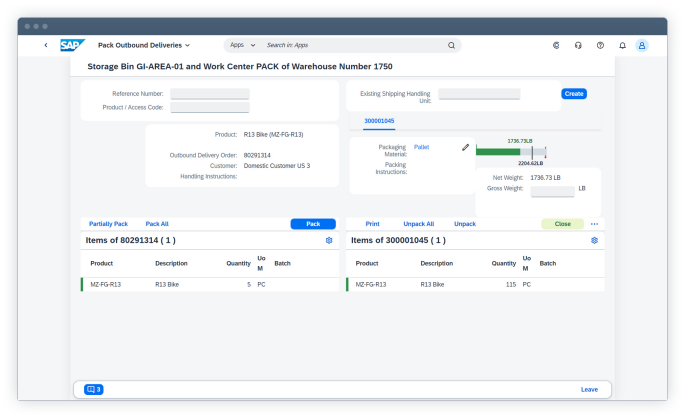
Task: Open settings for Items of 300001045 table
Action: (594, 240)
